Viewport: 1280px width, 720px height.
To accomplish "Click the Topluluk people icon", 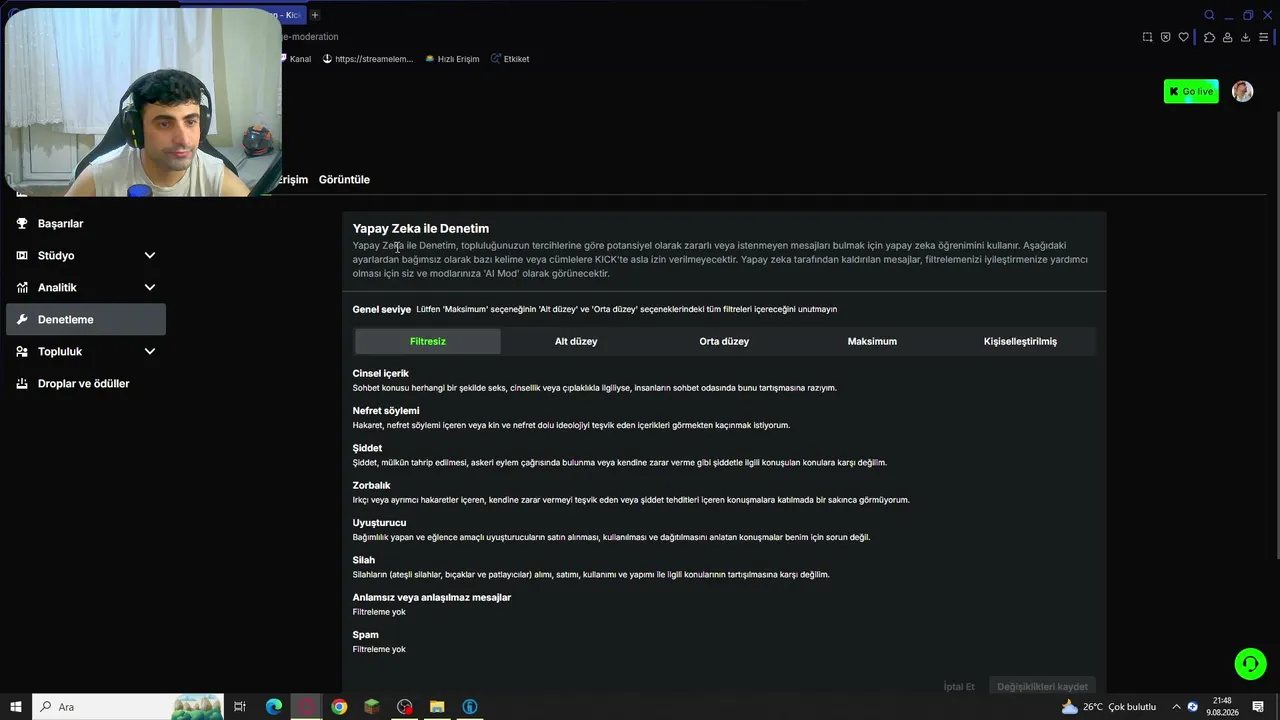I will (22, 352).
